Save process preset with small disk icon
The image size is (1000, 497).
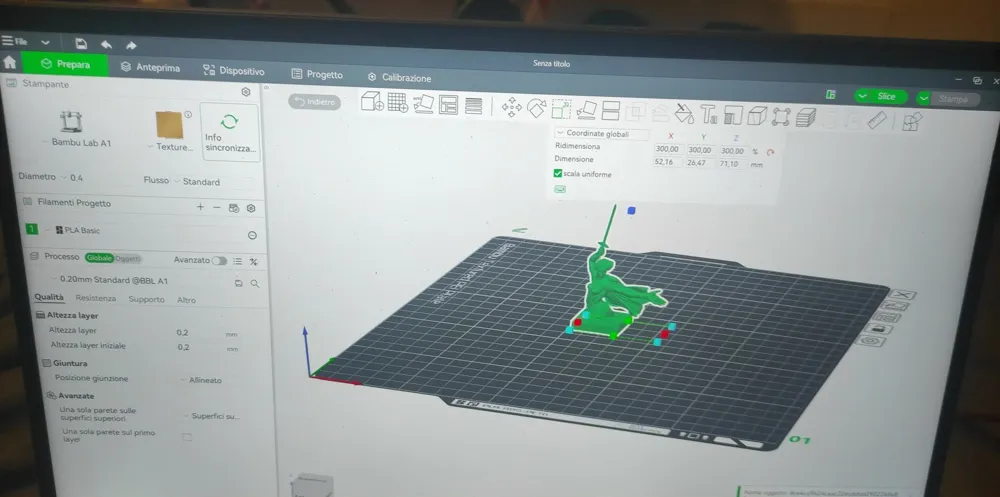239,283
